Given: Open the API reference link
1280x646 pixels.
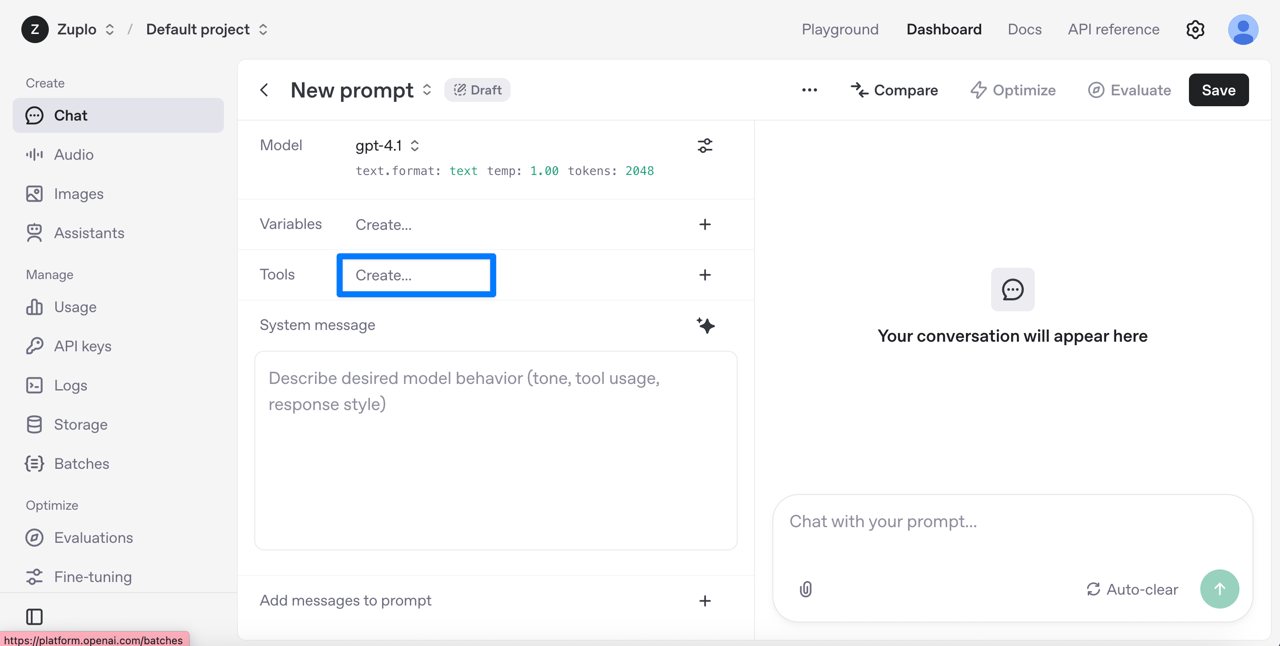Looking at the screenshot, I should (1114, 30).
